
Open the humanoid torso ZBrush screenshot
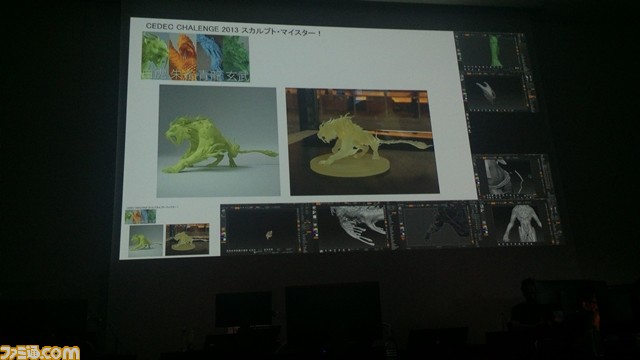[518, 223]
